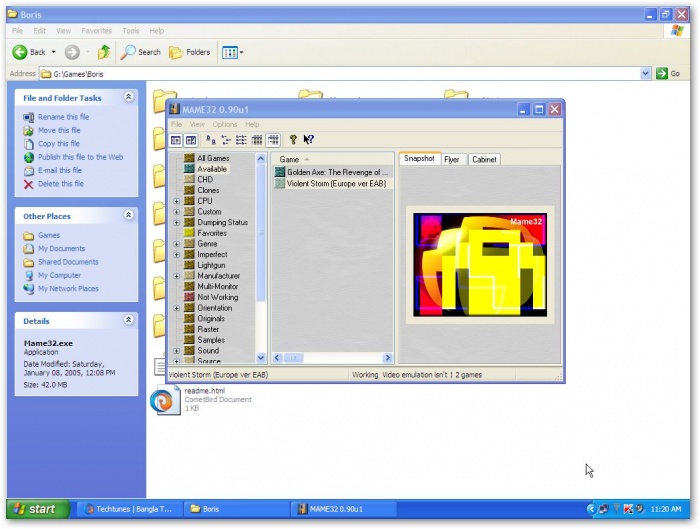Expand the Imperfect tree node

point(177,255)
